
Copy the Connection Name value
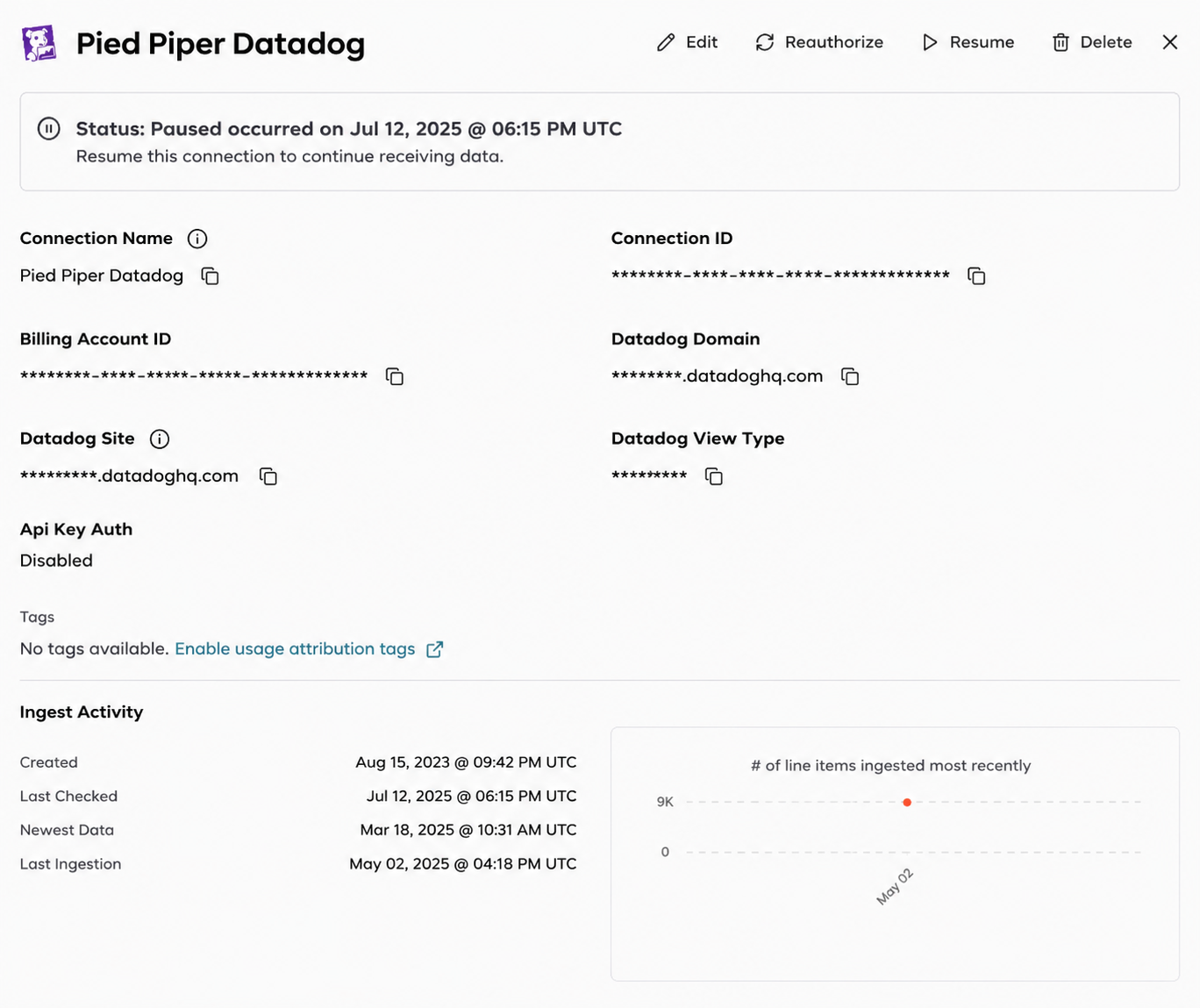(210, 276)
